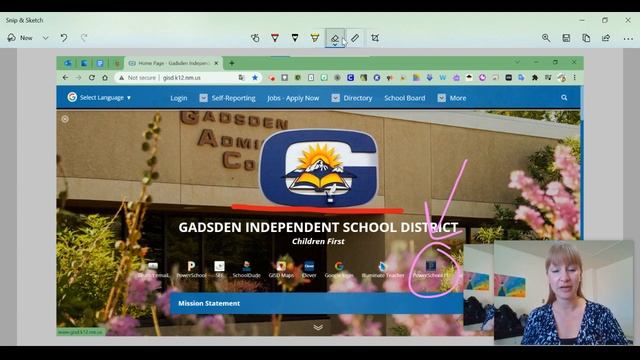Share the snip
This screenshot has height=360, width=640.
(606, 38)
